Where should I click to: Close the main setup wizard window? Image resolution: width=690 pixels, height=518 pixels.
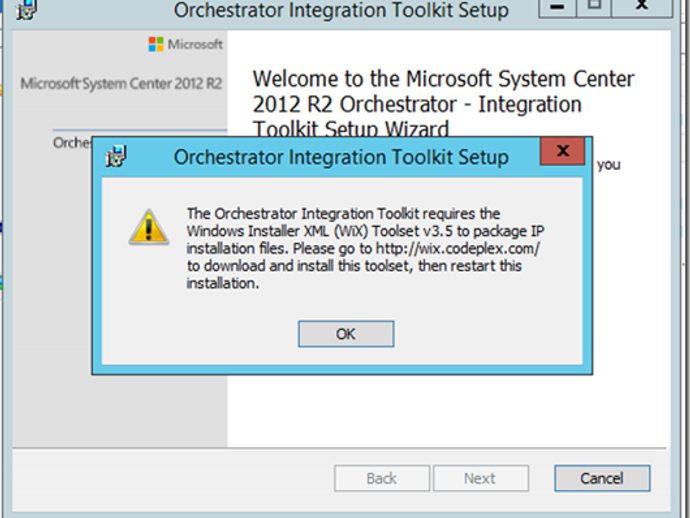642,7
